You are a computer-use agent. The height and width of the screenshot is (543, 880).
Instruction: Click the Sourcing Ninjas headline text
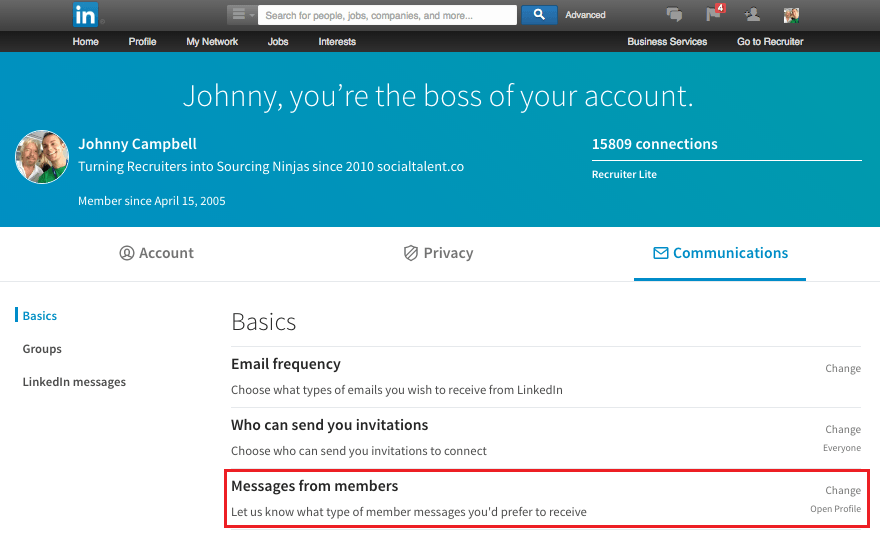(271, 167)
